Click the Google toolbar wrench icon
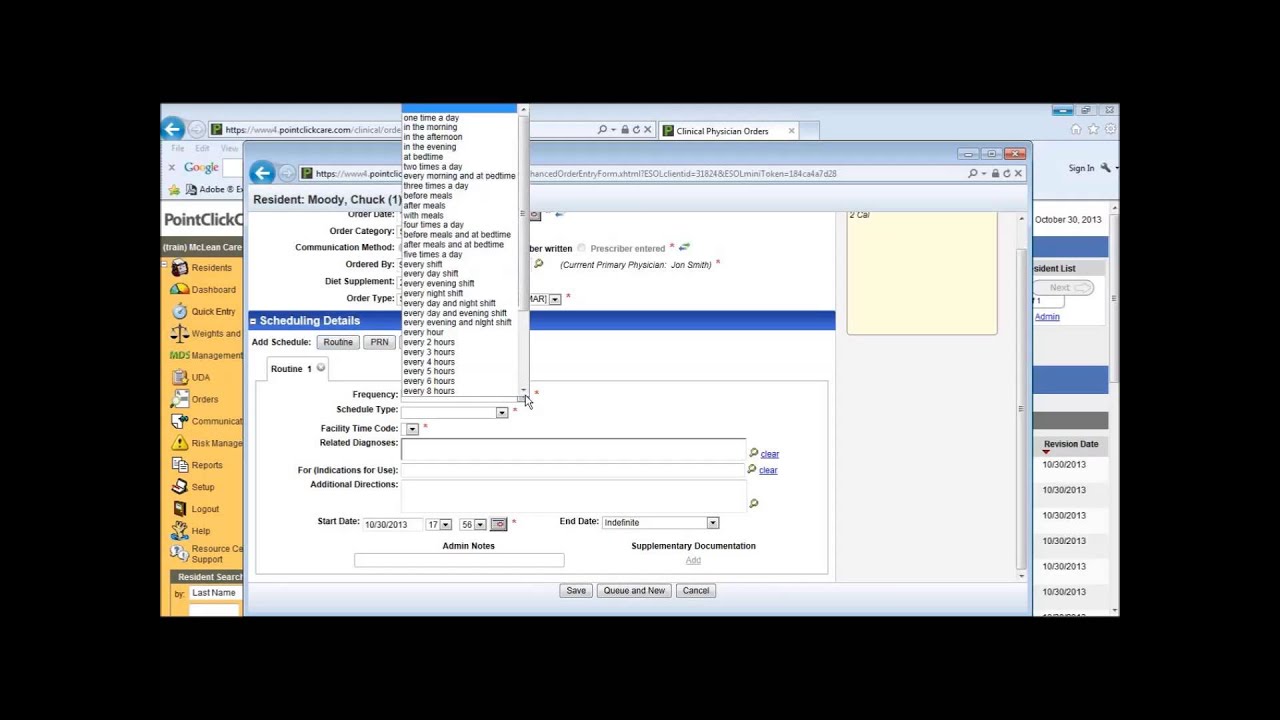1280x720 pixels. click(x=1106, y=168)
